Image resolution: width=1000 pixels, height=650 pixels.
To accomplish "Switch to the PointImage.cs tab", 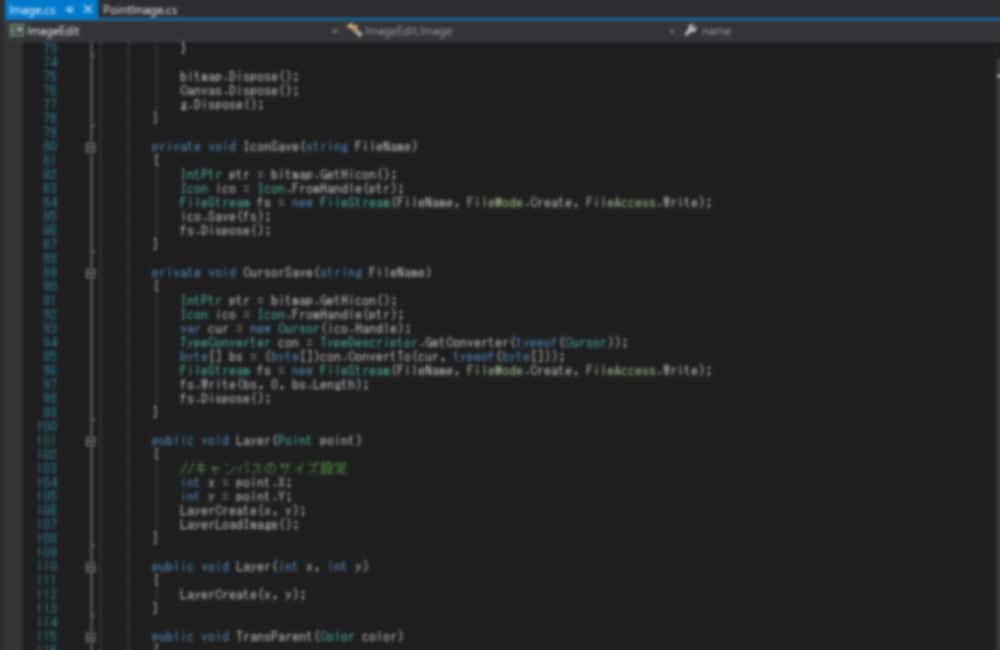I will (140, 10).
